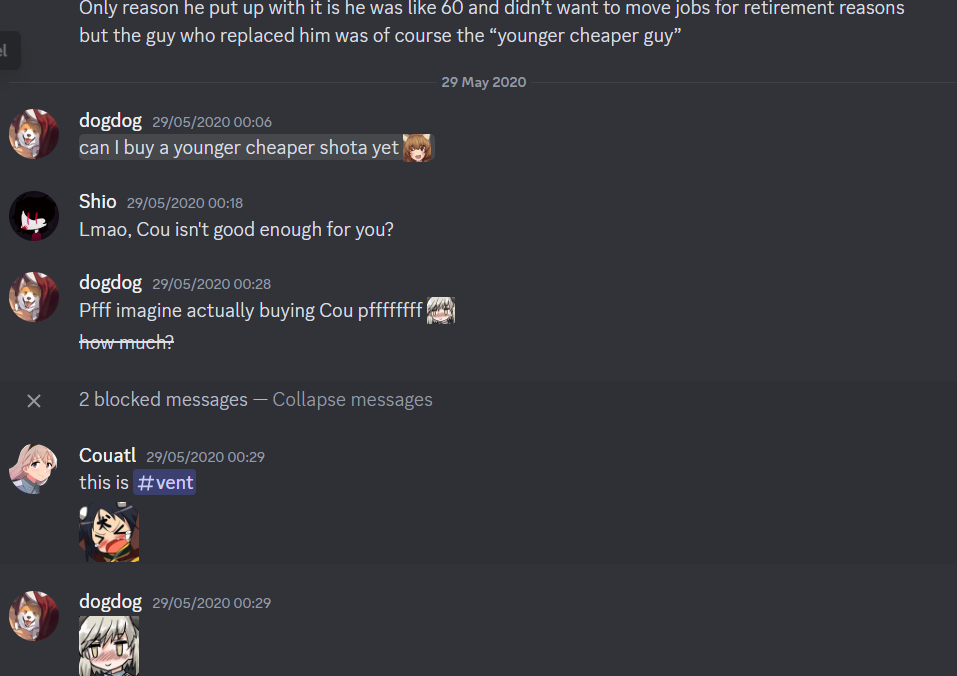Screen dimensions: 957x676
Task: Open dogdog's avatar on 00:28 message
Action: coord(34,297)
